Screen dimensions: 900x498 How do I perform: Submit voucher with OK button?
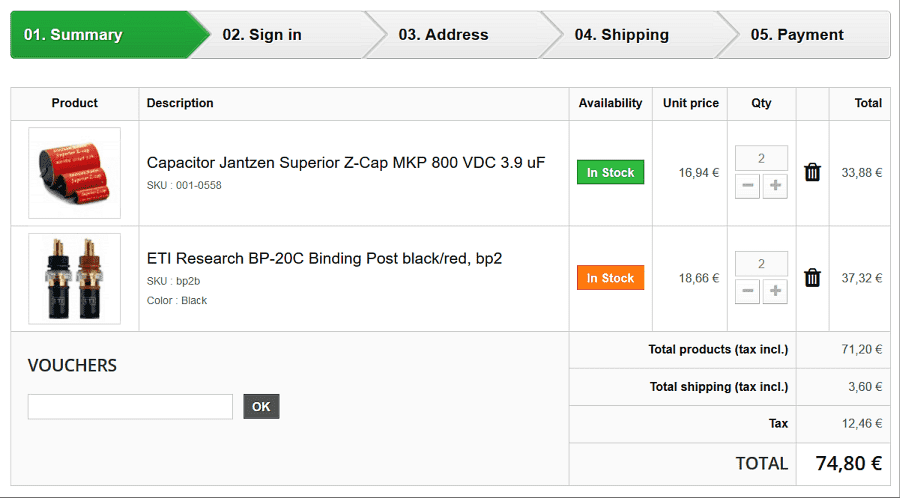261,407
